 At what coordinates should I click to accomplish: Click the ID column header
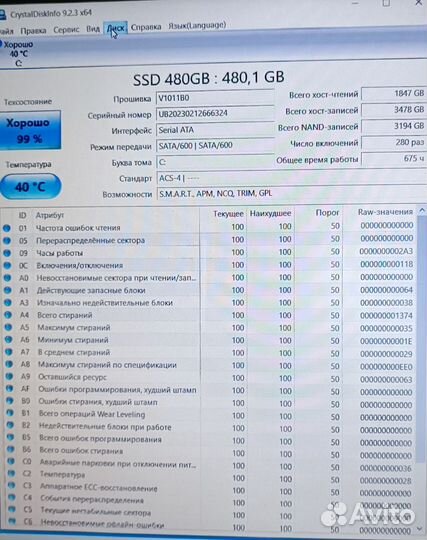tap(22, 216)
